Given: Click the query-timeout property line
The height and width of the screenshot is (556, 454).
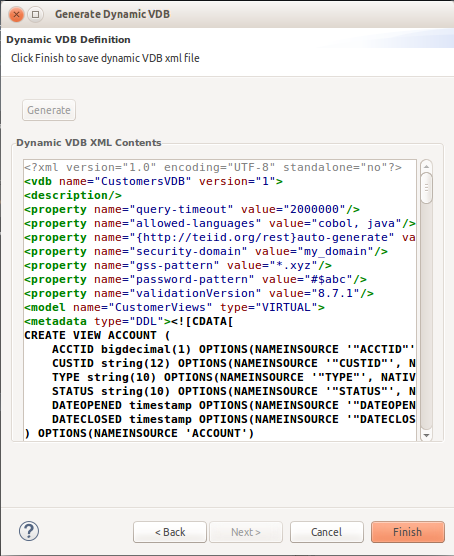Looking at the screenshot, I should point(192,209).
